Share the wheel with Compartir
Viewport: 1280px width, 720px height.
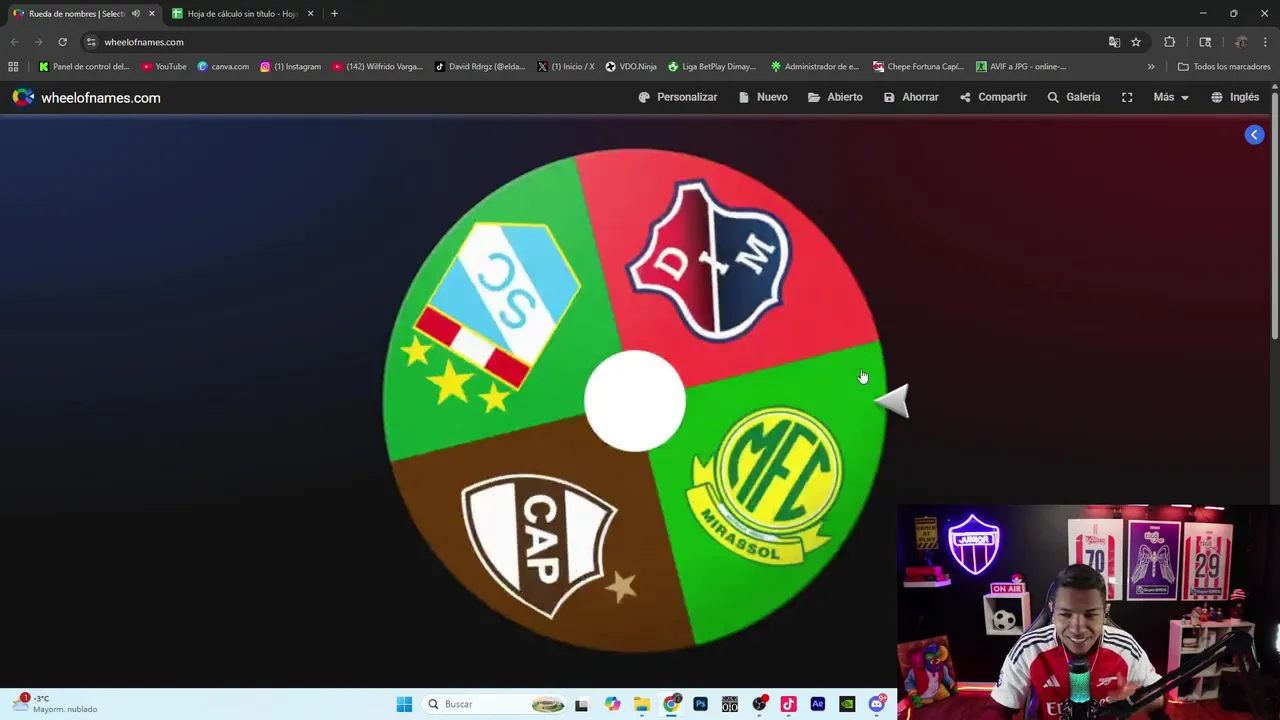coord(993,97)
